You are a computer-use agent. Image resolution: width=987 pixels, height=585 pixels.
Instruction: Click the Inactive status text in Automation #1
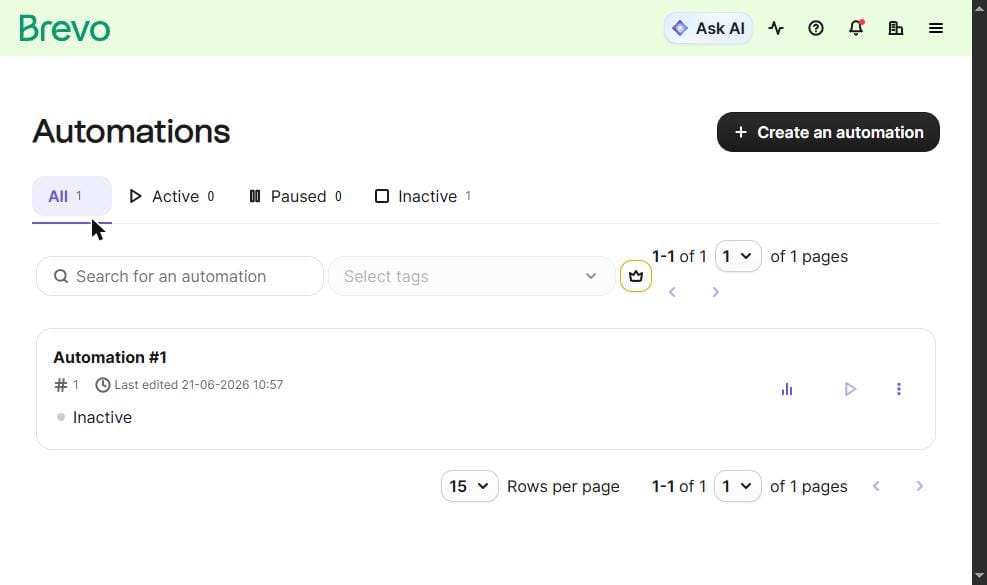click(x=102, y=417)
